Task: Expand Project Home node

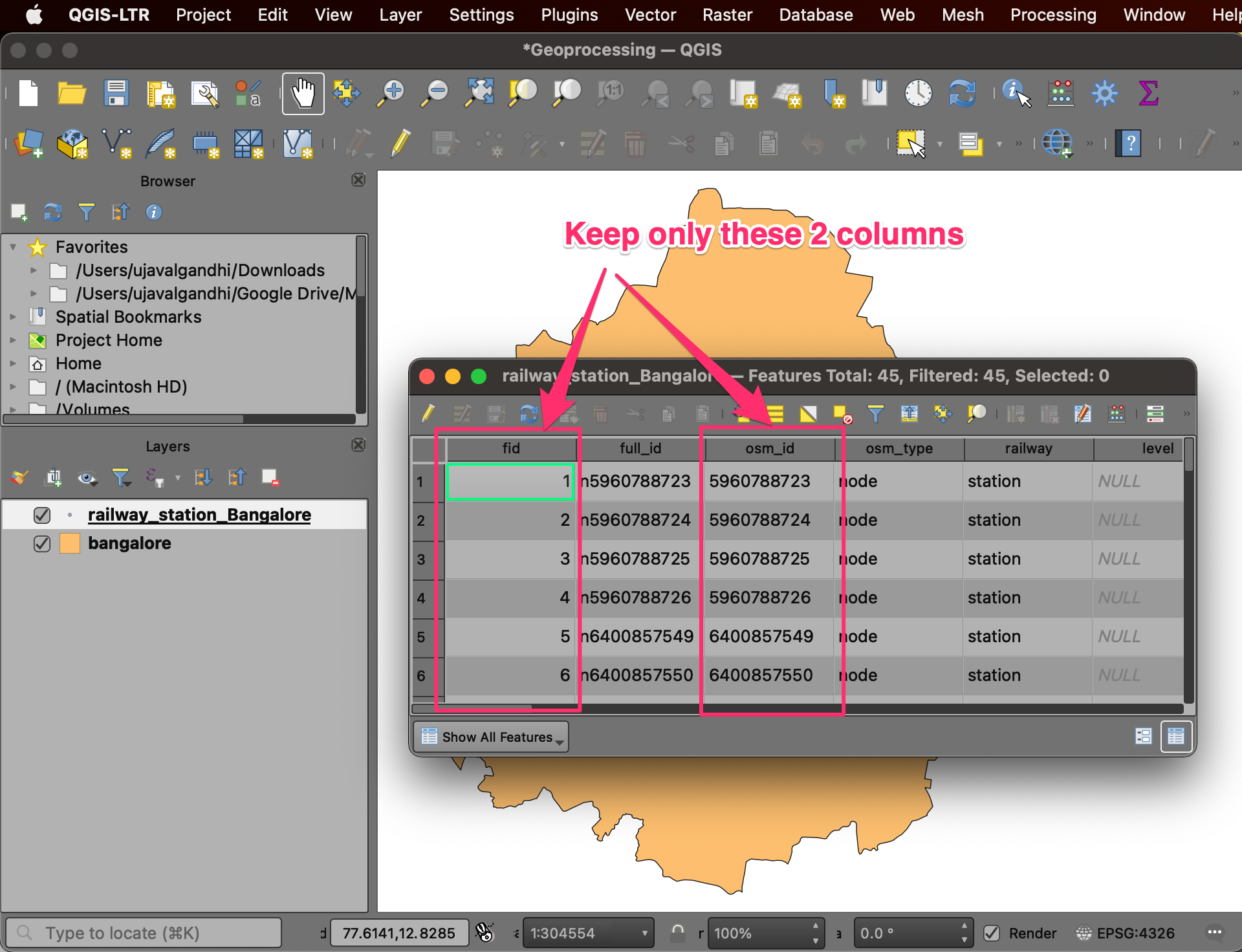Action: (x=13, y=340)
